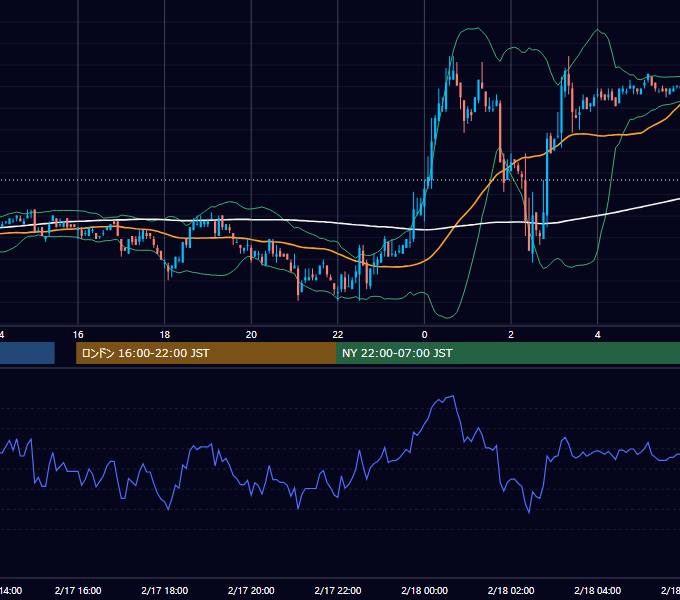Click hour label 2 on price chart axis
The image size is (680, 600).
pyautogui.click(x=511, y=335)
